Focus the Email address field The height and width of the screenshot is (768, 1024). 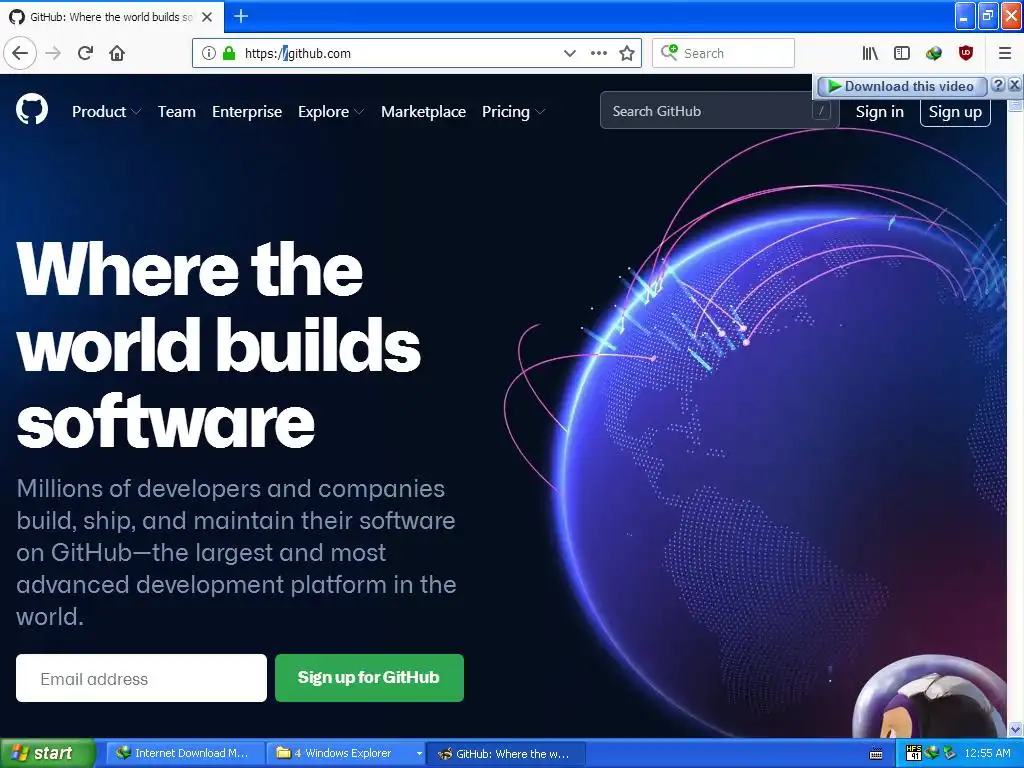pyautogui.click(x=141, y=678)
